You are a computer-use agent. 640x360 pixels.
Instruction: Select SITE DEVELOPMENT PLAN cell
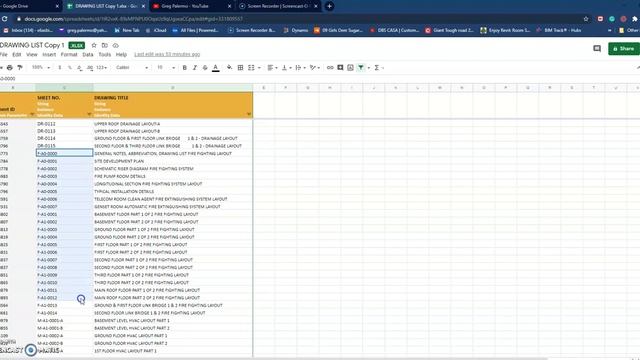(173, 161)
